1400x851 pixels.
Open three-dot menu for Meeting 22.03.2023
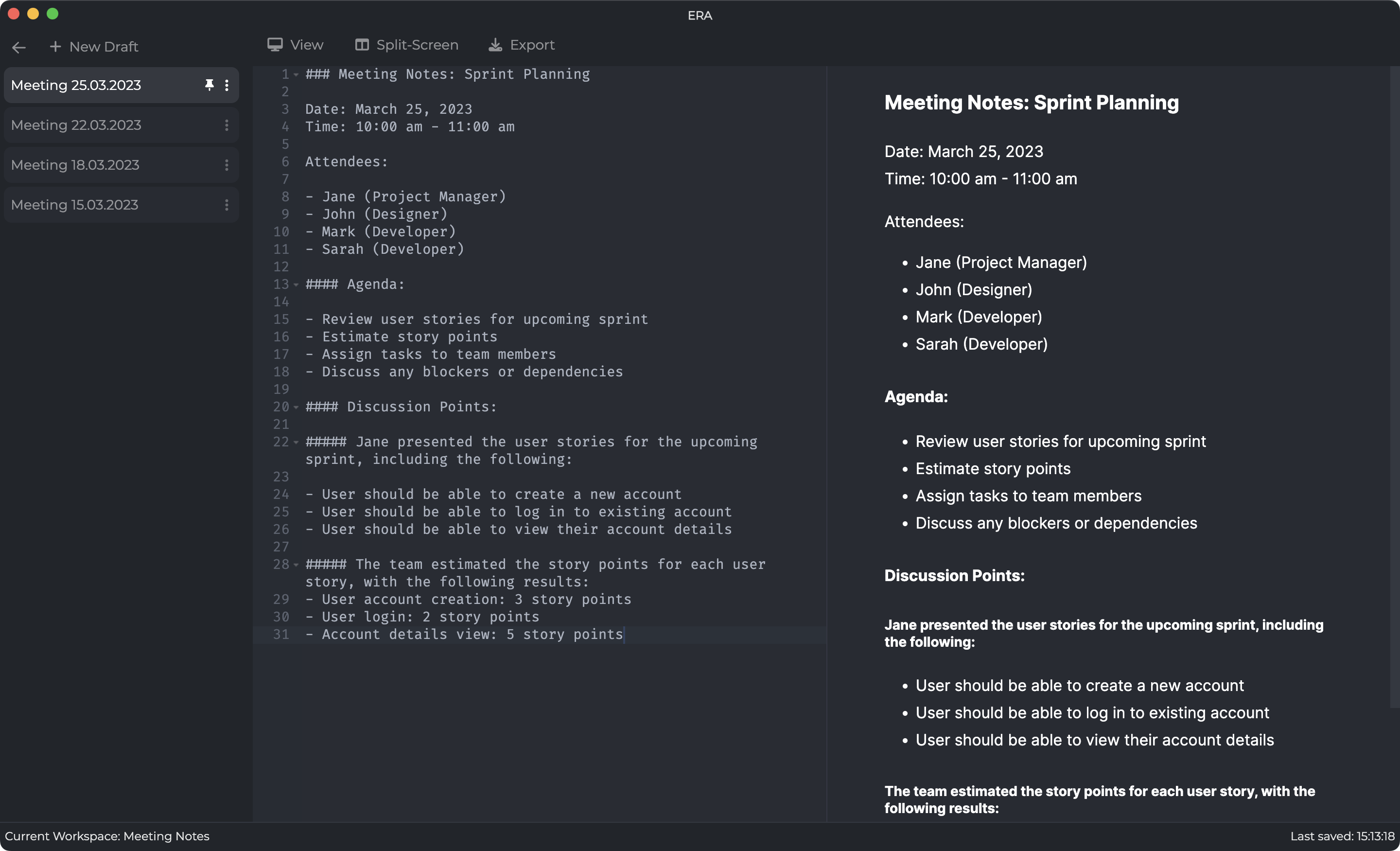coord(227,125)
